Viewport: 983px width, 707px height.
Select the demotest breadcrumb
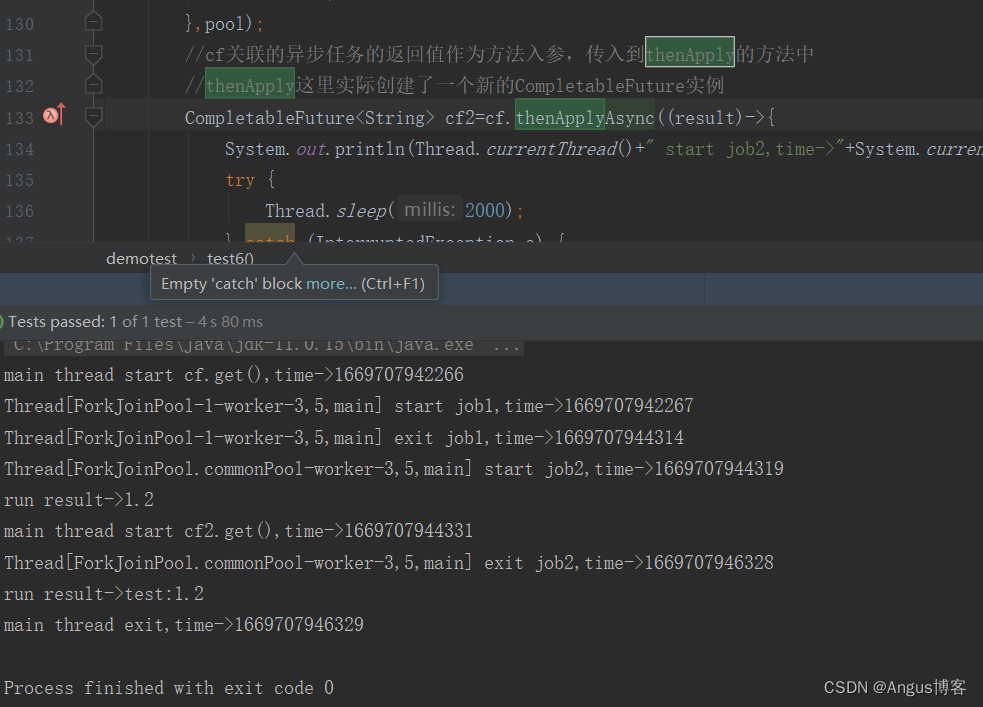pos(141,258)
